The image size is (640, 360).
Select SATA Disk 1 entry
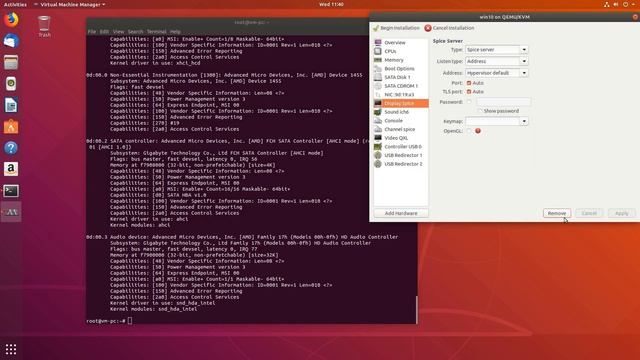click(x=401, y=77)
